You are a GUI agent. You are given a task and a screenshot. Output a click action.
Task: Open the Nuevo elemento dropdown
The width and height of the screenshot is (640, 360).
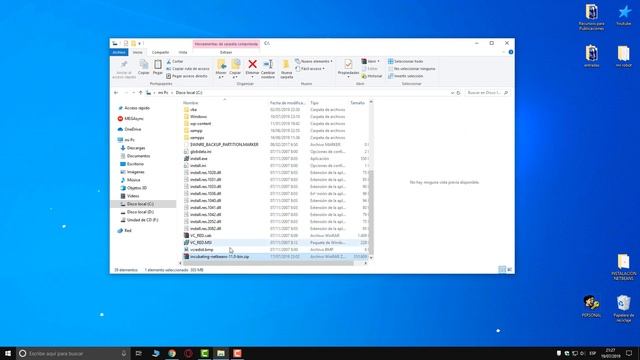(x=313, y=61)
